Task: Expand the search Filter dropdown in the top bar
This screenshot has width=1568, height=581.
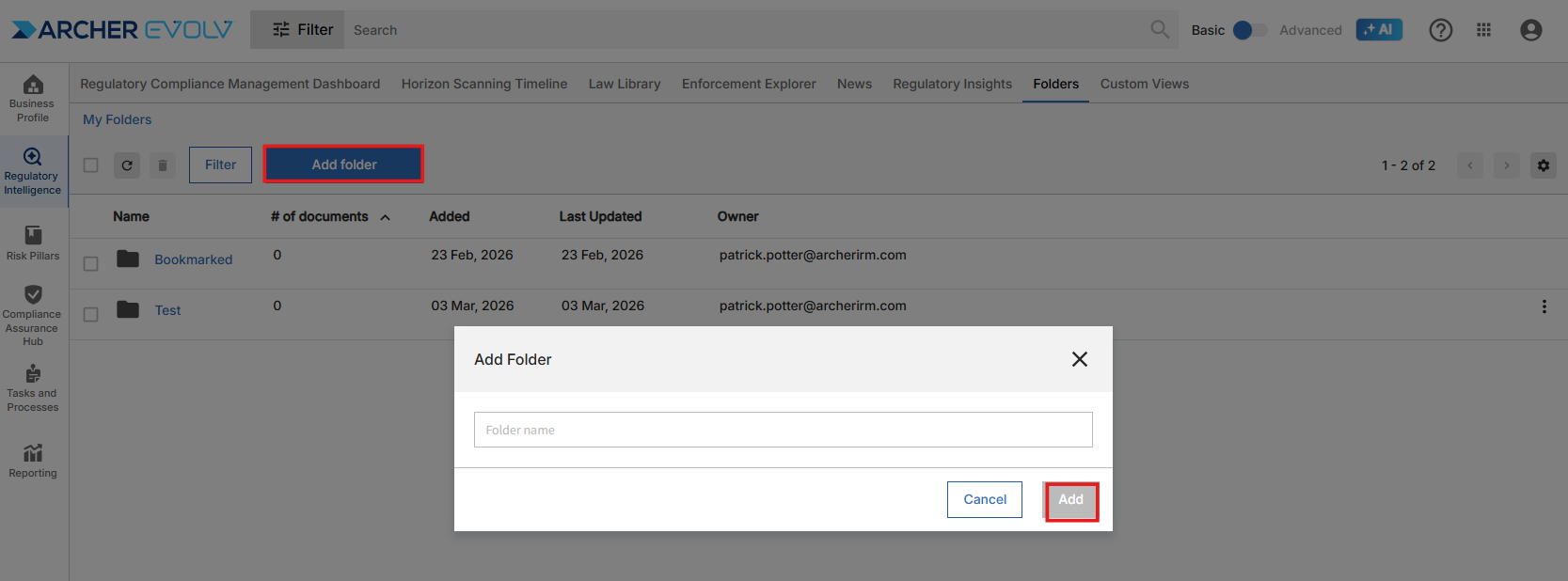Action: click(x=302, y=30)
